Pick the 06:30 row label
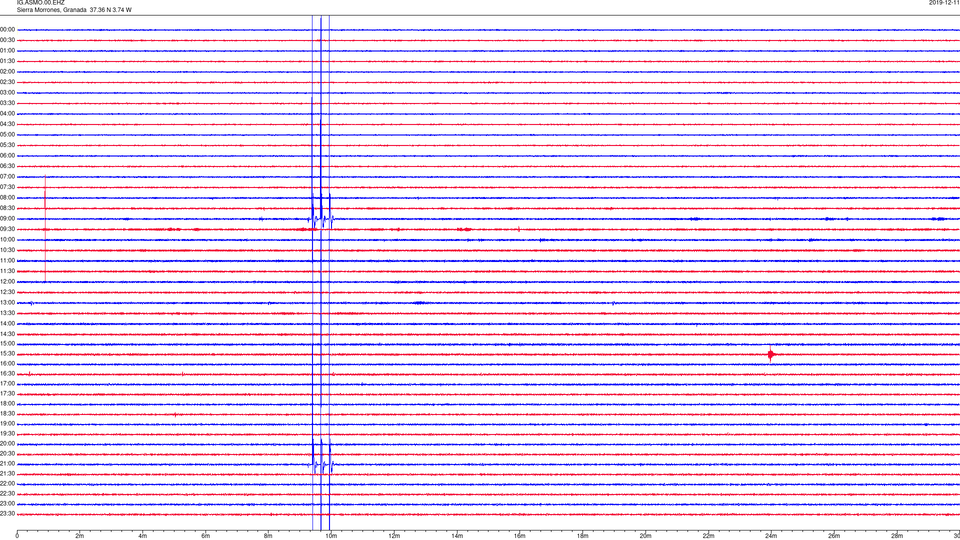 point(7,166)
